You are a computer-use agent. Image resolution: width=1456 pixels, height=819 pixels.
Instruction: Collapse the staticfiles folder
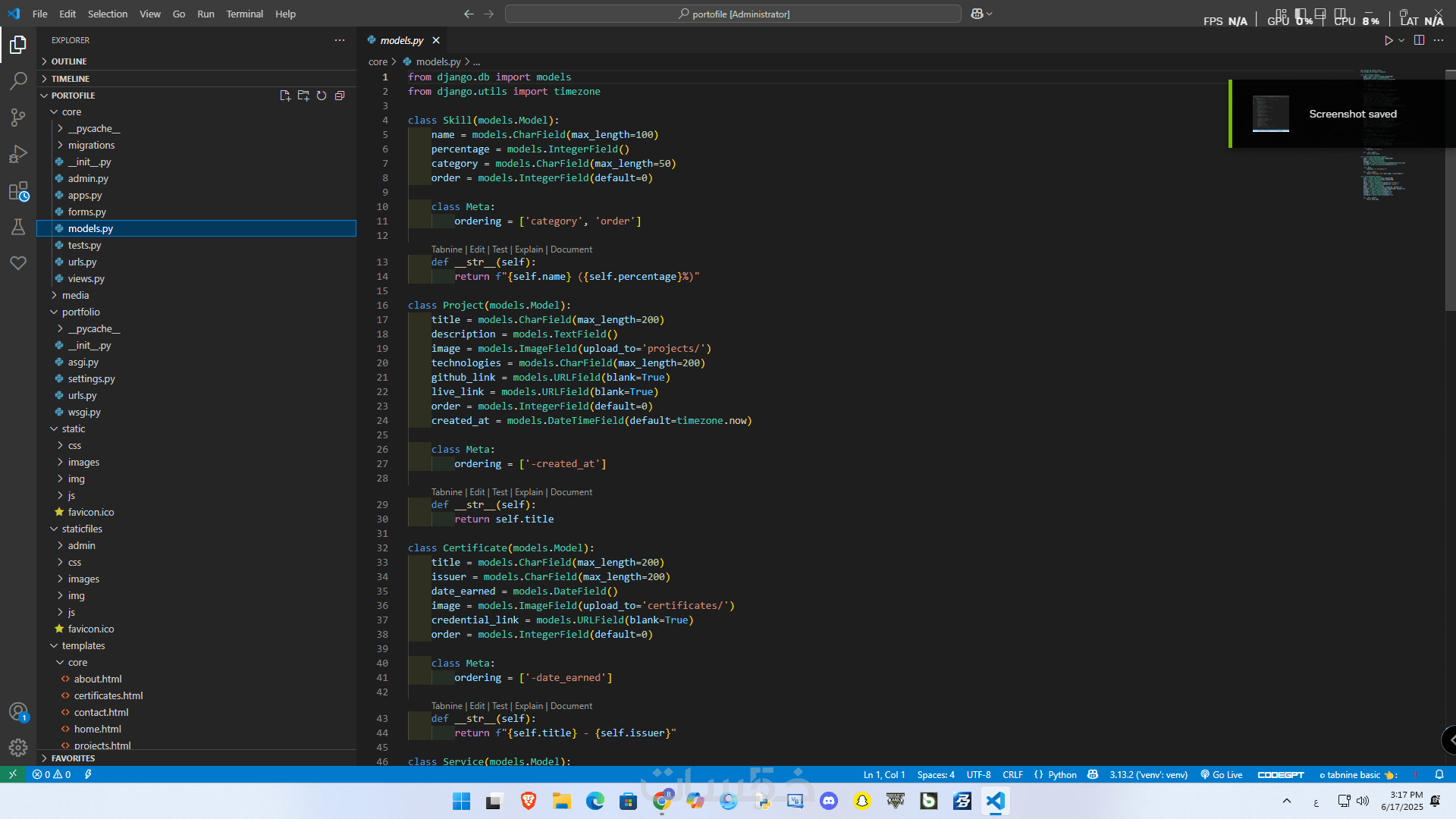[82, 529]
